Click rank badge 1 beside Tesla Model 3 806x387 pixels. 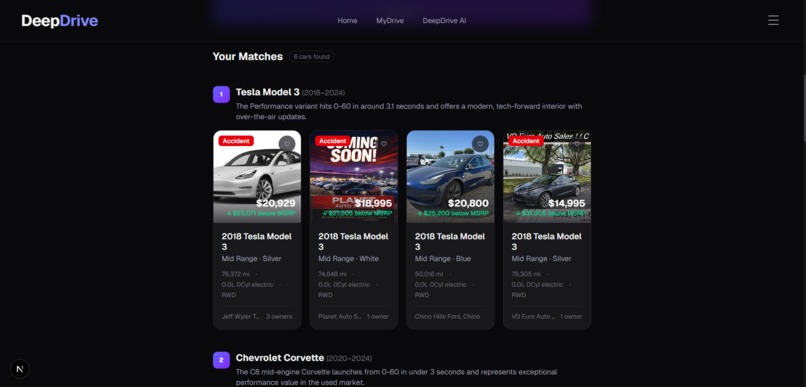(x=221, y=95)
